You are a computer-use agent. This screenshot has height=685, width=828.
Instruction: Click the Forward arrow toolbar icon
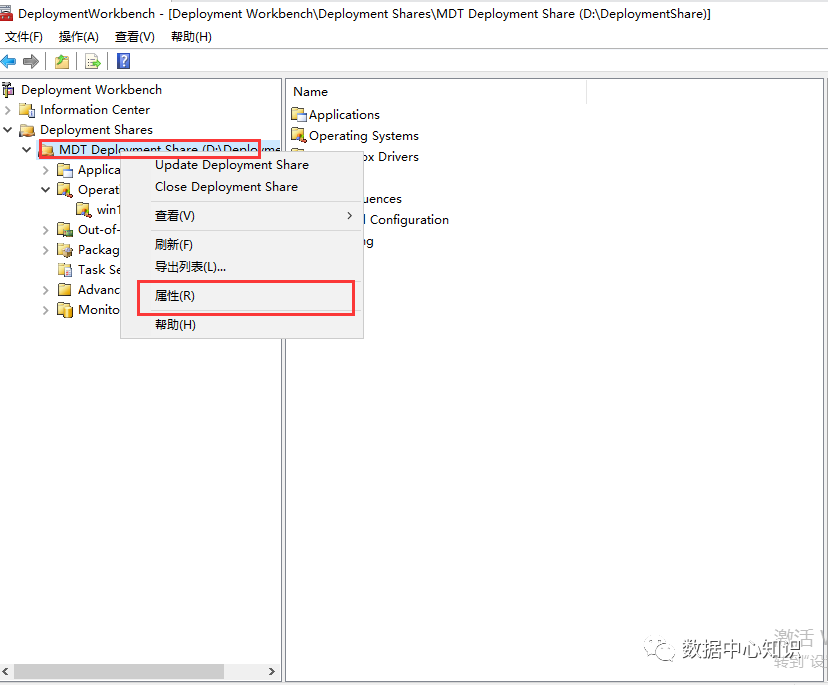[31, 61]
